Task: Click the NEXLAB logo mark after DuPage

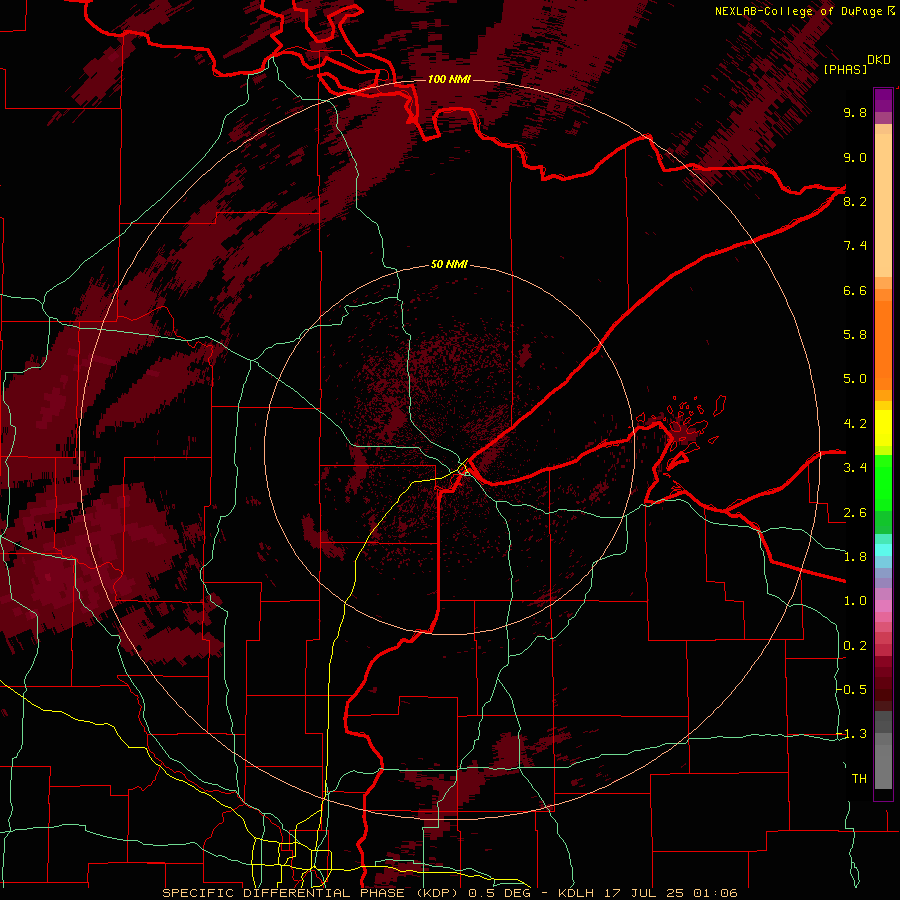Action: pos(891,10)
